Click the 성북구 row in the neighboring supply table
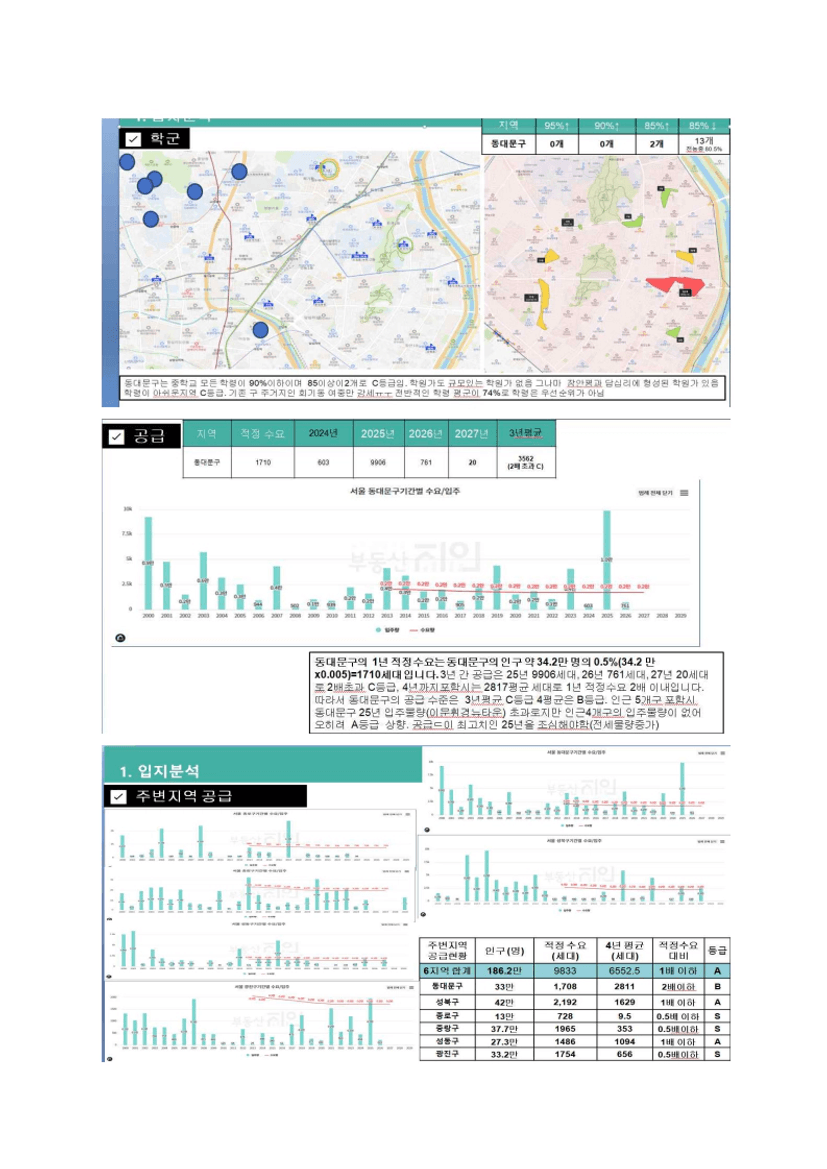The height and width of the screenshot is (1169, 827). click(x=574, y=1002)
